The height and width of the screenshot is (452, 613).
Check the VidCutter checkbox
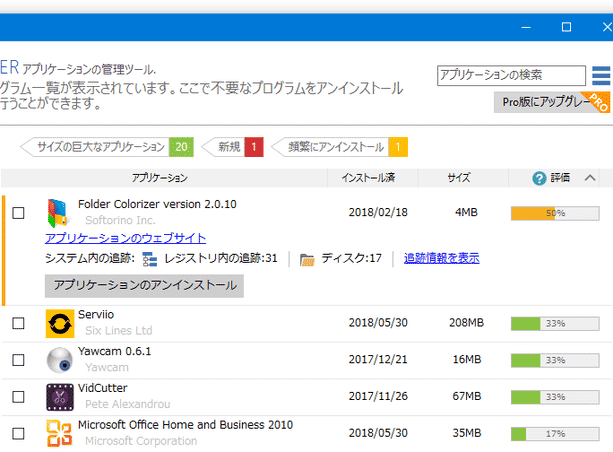18,397
